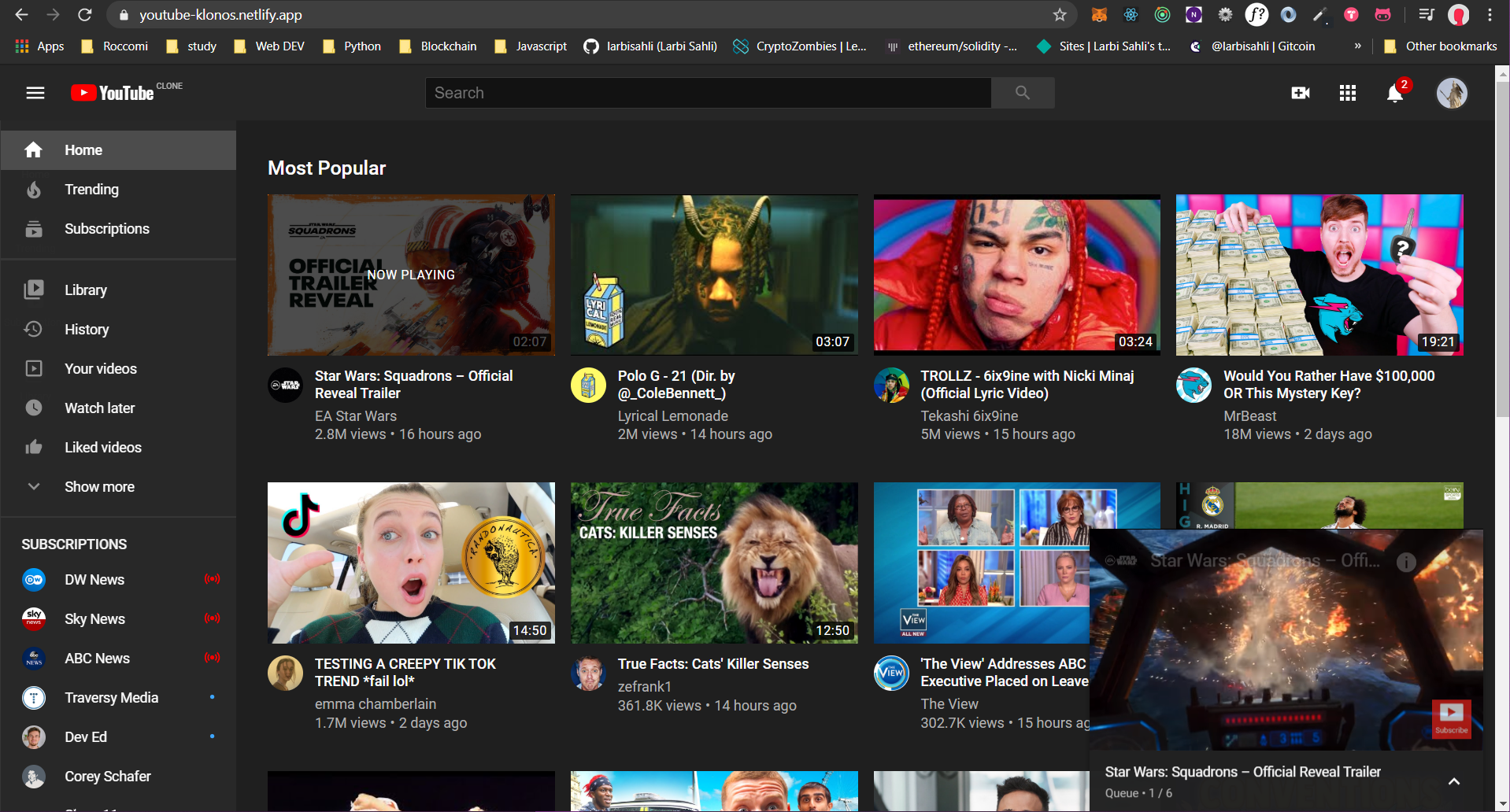This screenshot has height=812, width=1510.
Task: Click the Watch later clock icon
Action: coord(33,408)
